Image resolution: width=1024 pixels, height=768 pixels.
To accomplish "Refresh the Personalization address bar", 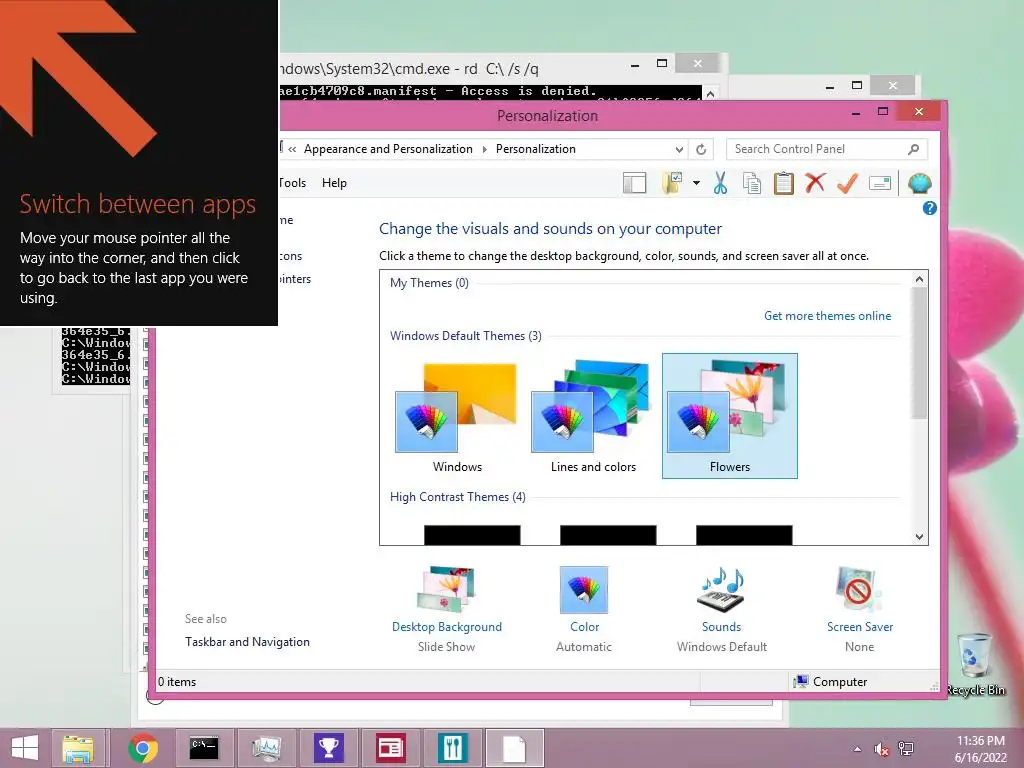I will click(701, 150).
